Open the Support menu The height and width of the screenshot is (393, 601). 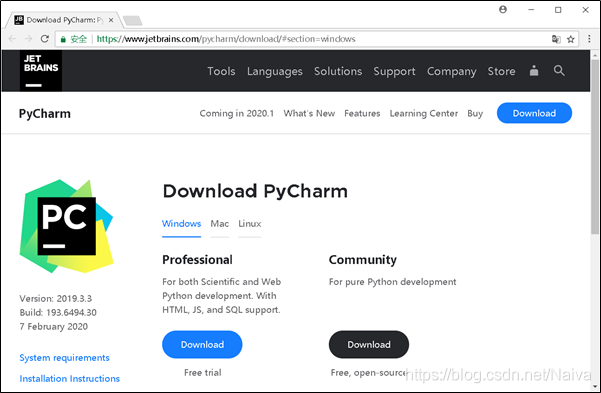394,71
